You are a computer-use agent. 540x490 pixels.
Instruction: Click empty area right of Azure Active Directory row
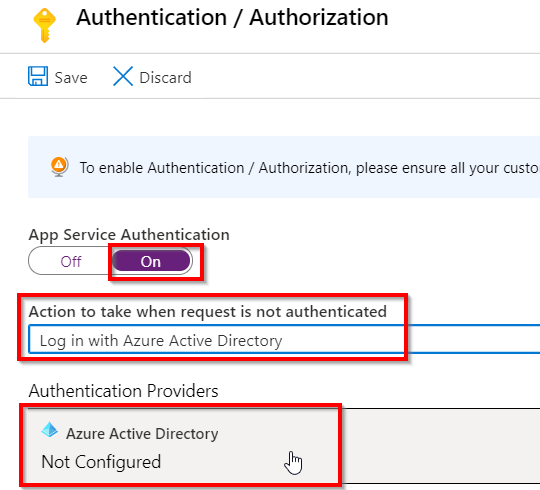441,446
